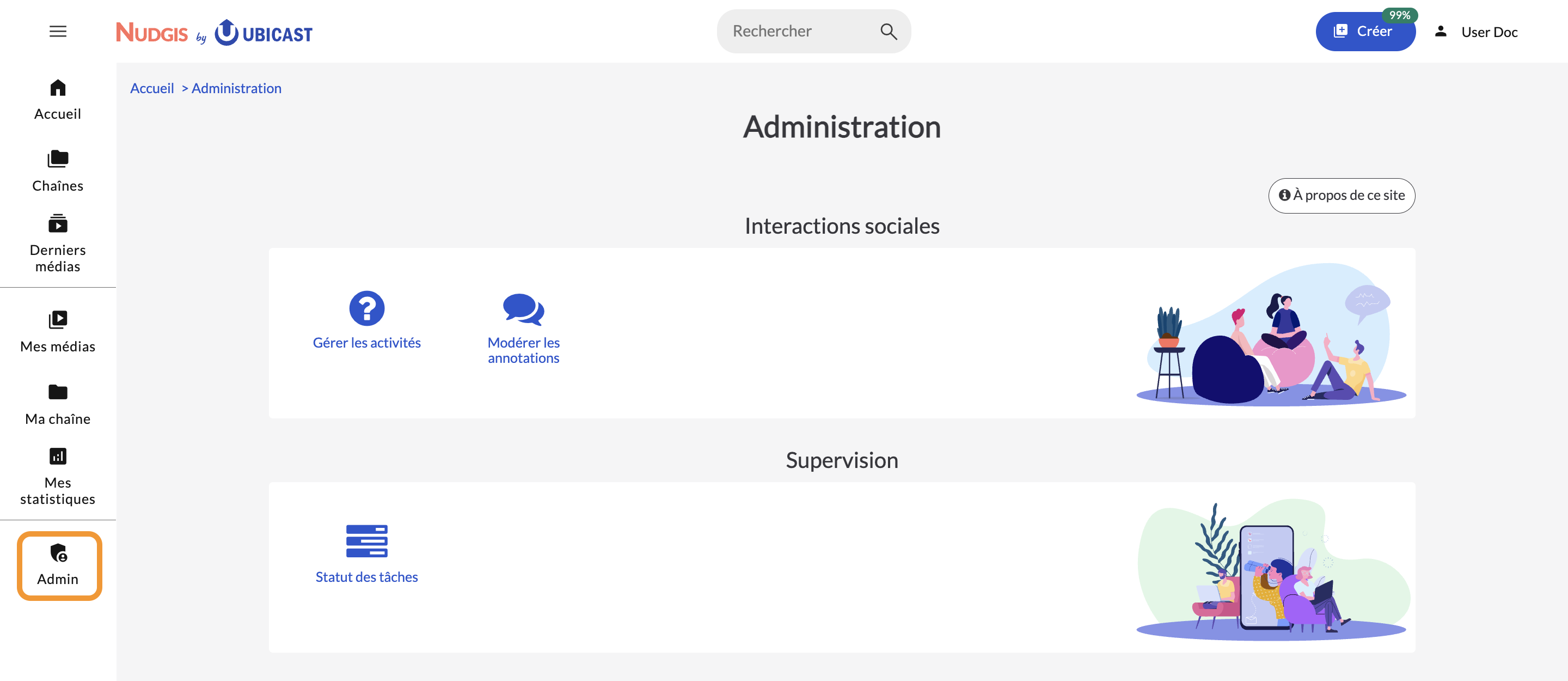The height and width of the screenshot is (681, 1568).
Task: Click the search magnifier icon
Action: point(888,31)
